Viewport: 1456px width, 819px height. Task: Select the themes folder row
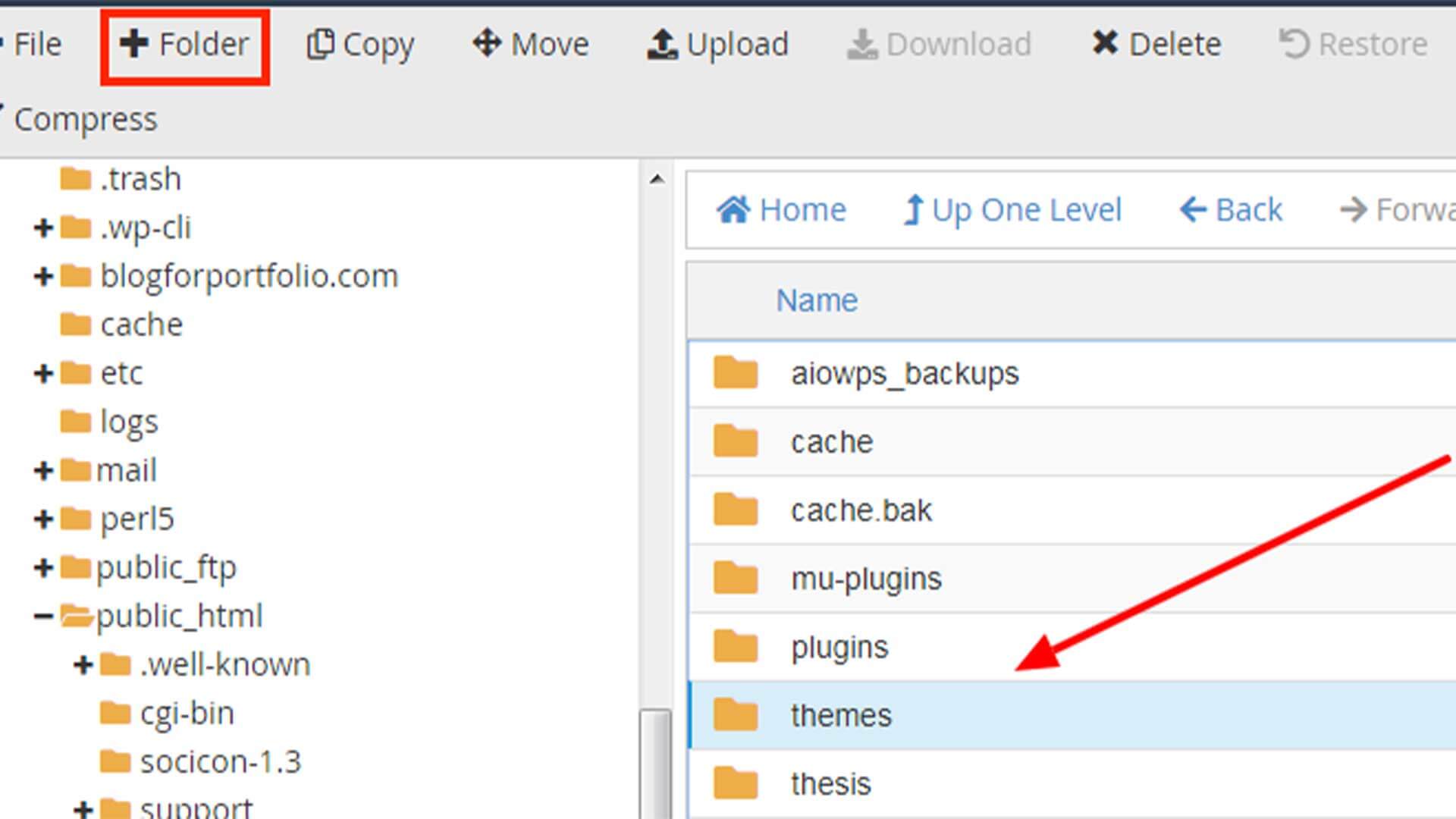tap(1072, 715)
